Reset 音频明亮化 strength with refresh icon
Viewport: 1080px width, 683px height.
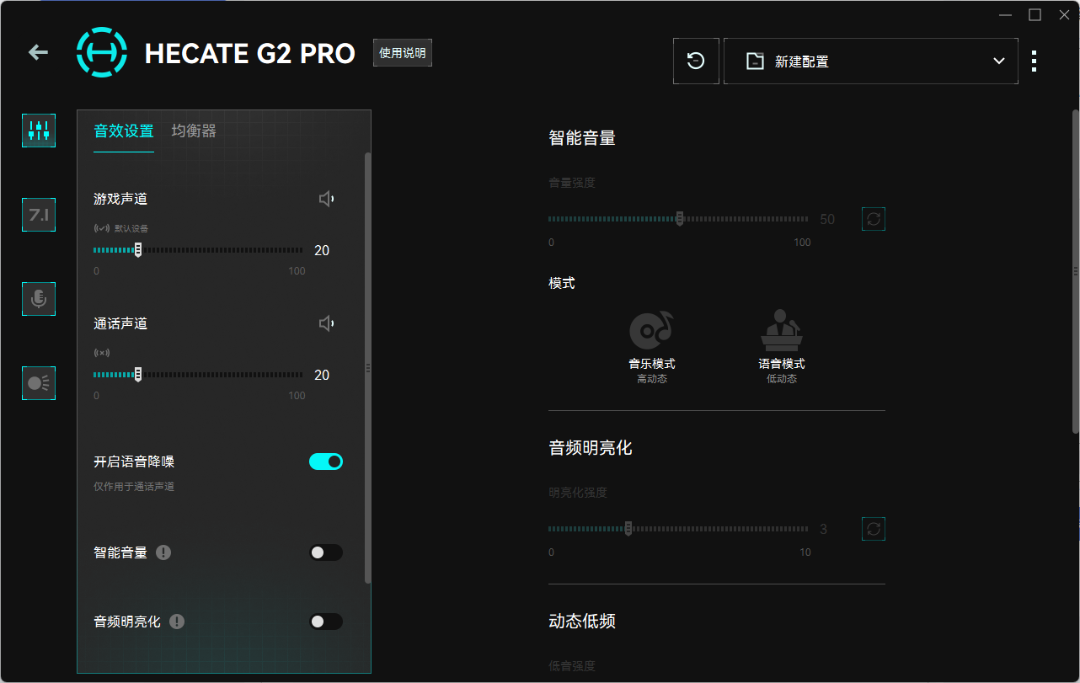pos(874,529)
